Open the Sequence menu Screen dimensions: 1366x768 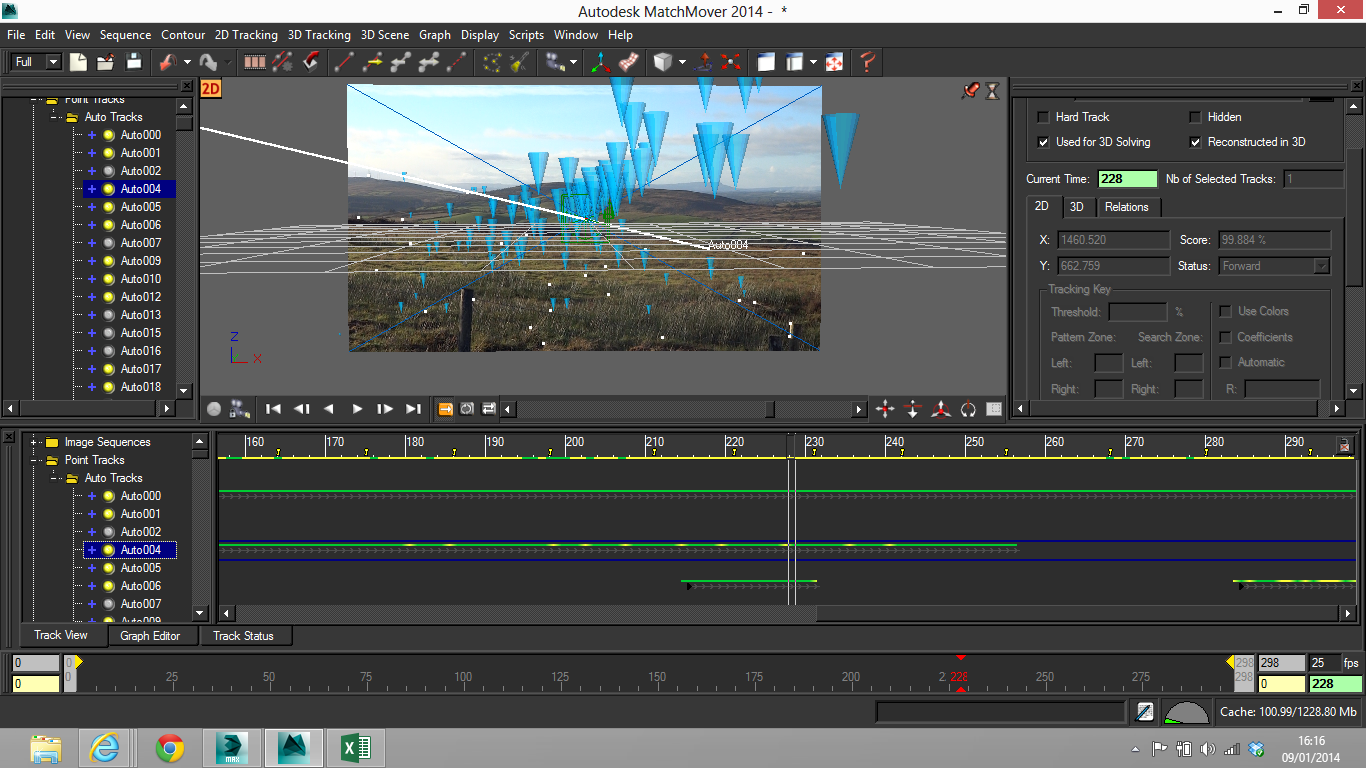pyautogui.click(x=125, y=34)
